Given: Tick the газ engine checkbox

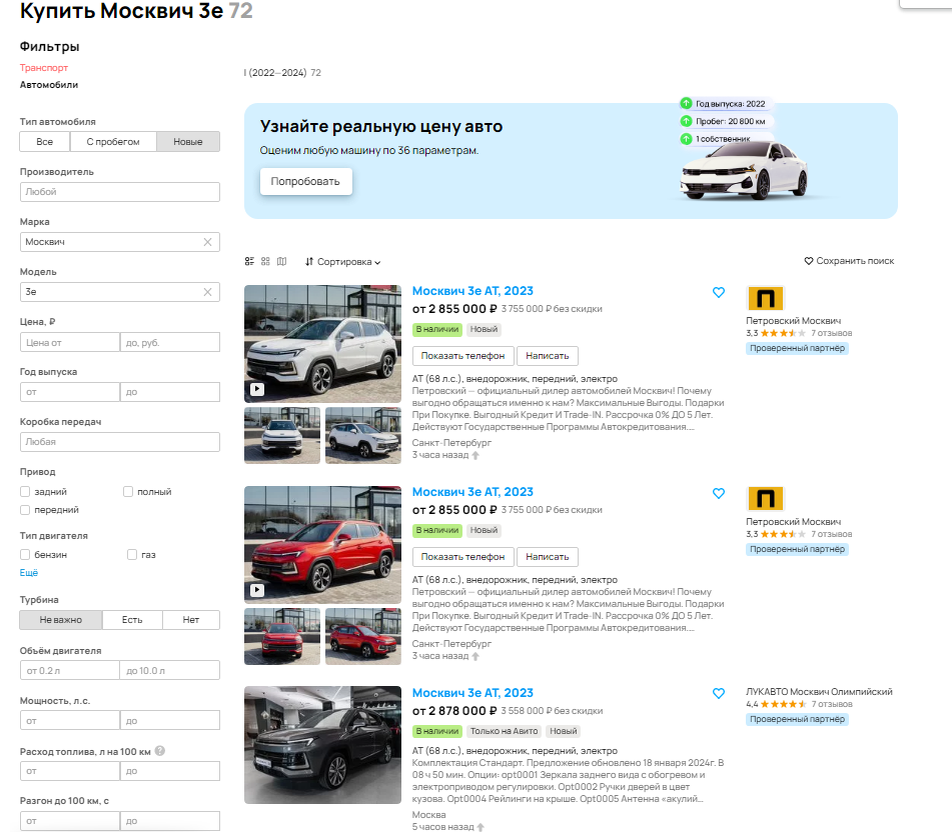Looking at the screenshot, I should (132, 554).
